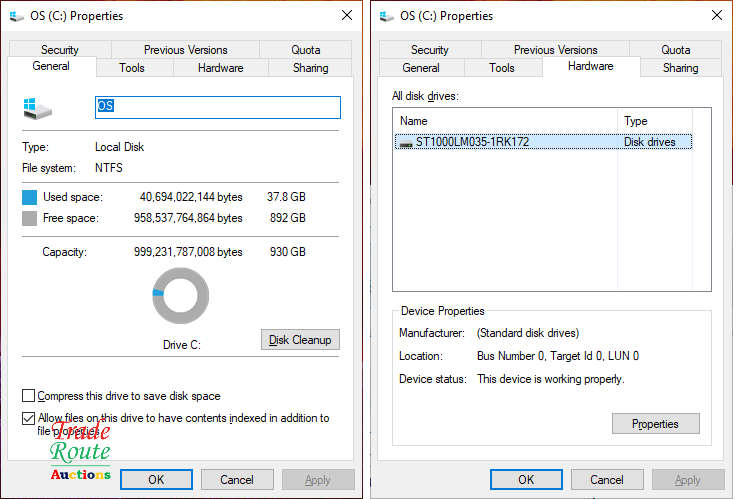Click the blue Used space color swatch

click(x=30, y=197)
